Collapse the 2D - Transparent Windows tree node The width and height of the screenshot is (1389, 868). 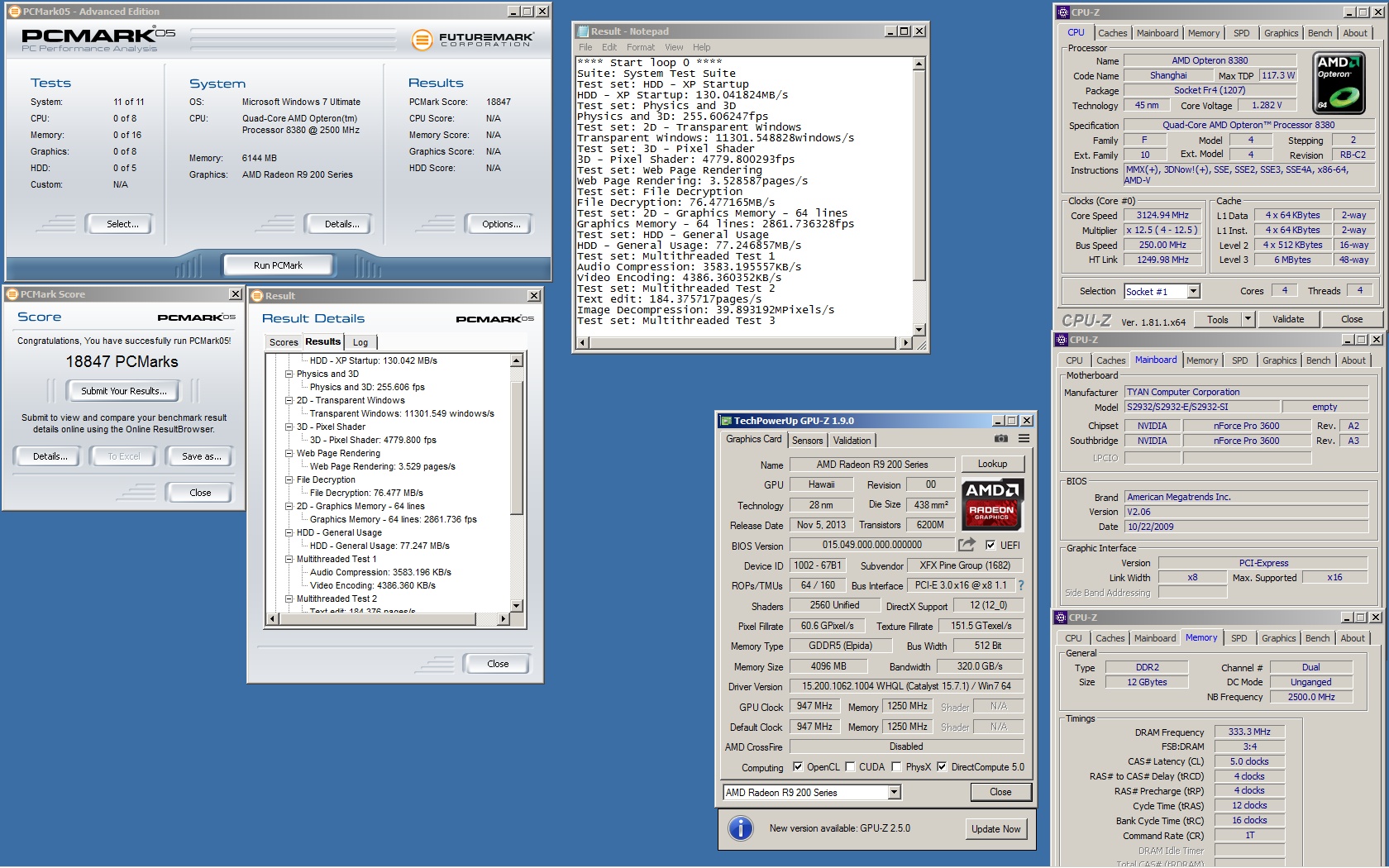point(289,400)
